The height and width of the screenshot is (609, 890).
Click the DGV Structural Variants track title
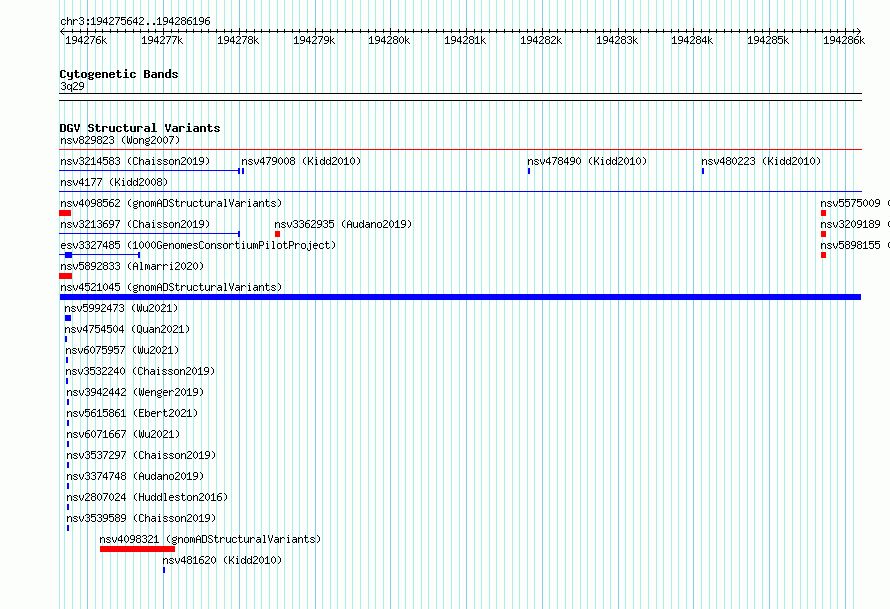(140, 128)
